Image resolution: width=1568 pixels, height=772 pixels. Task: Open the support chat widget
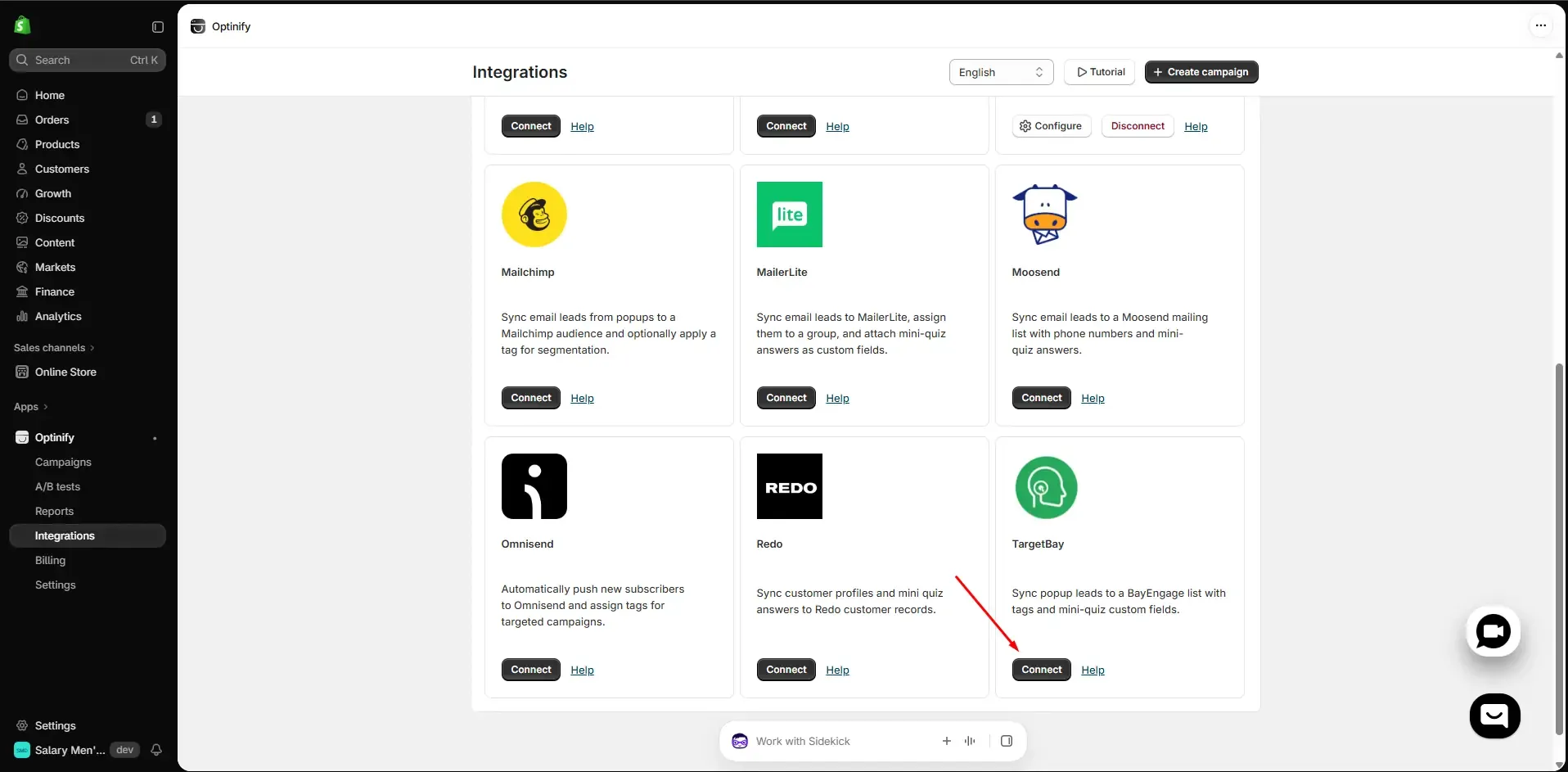(1494, 716)
